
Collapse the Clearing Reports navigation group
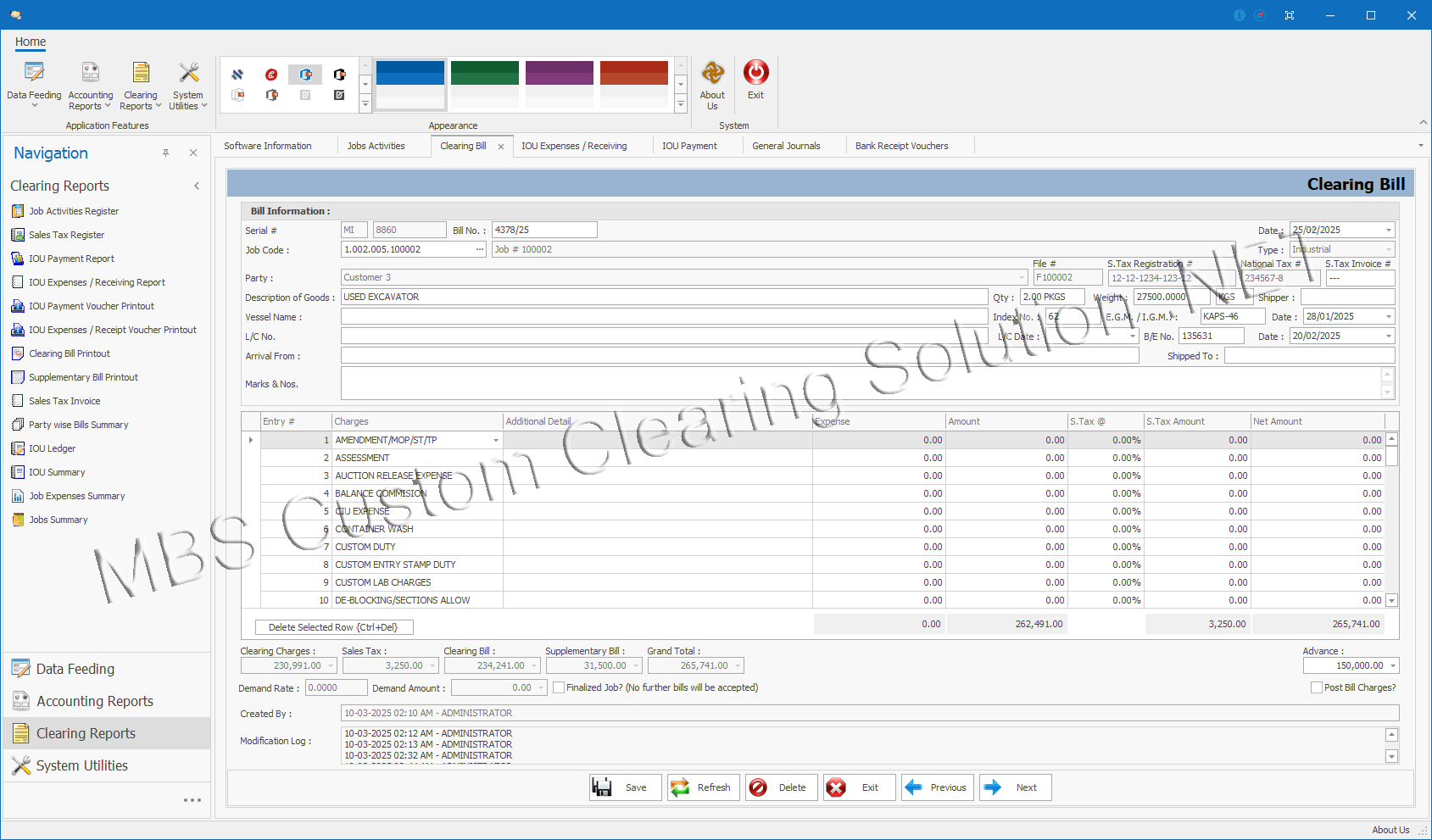197,186
